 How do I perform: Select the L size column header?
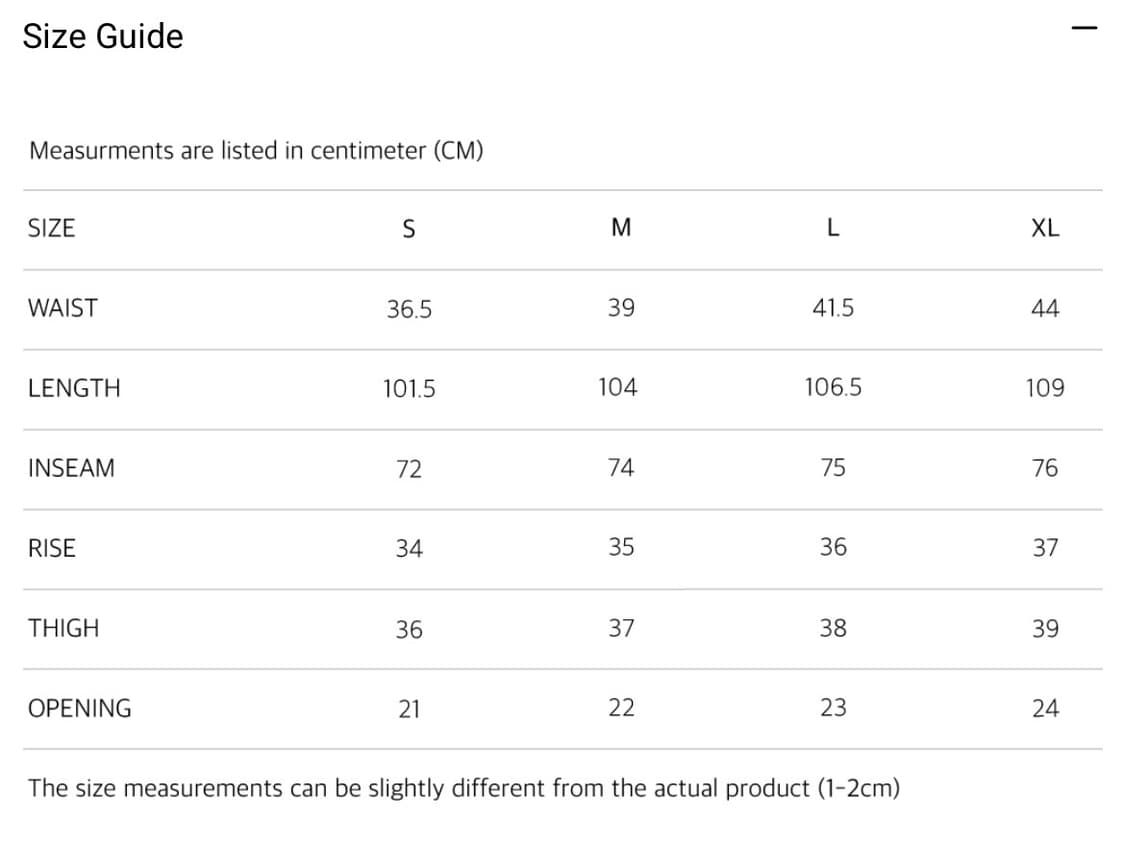tap(833, 228)
